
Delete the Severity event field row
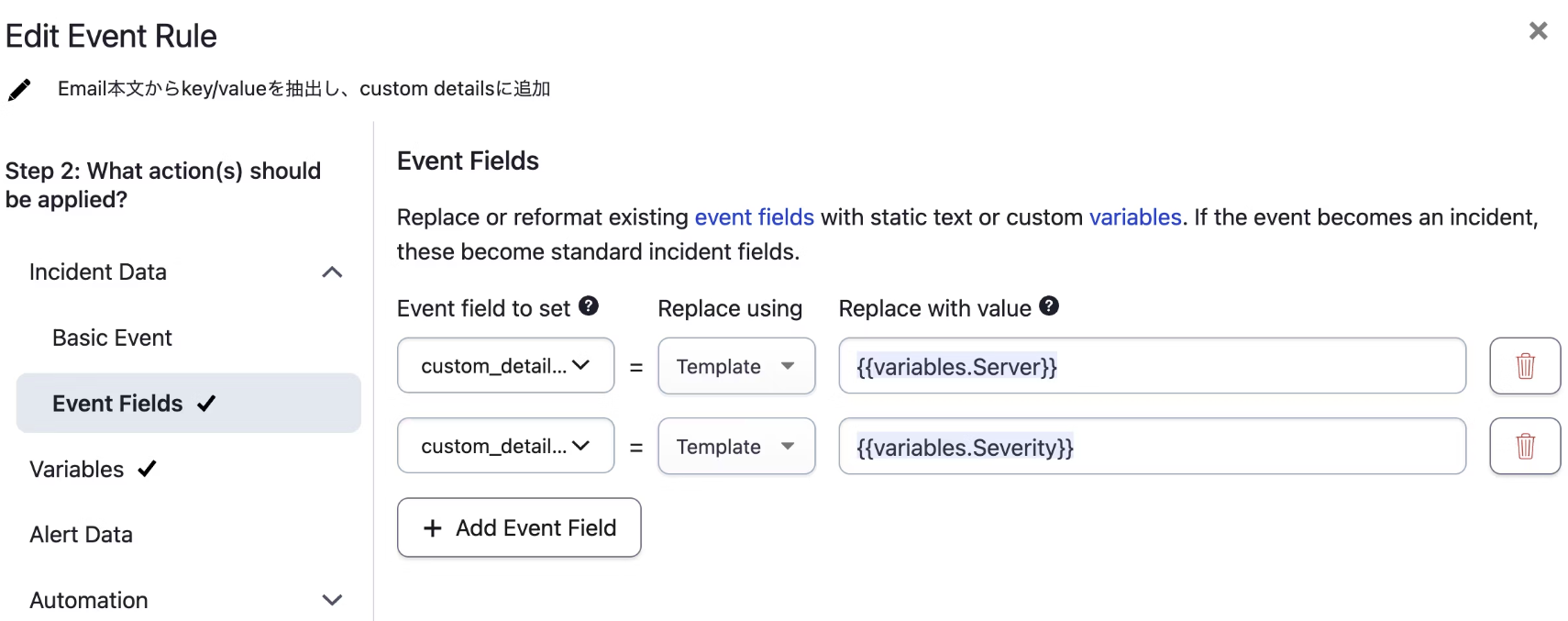1524,447
